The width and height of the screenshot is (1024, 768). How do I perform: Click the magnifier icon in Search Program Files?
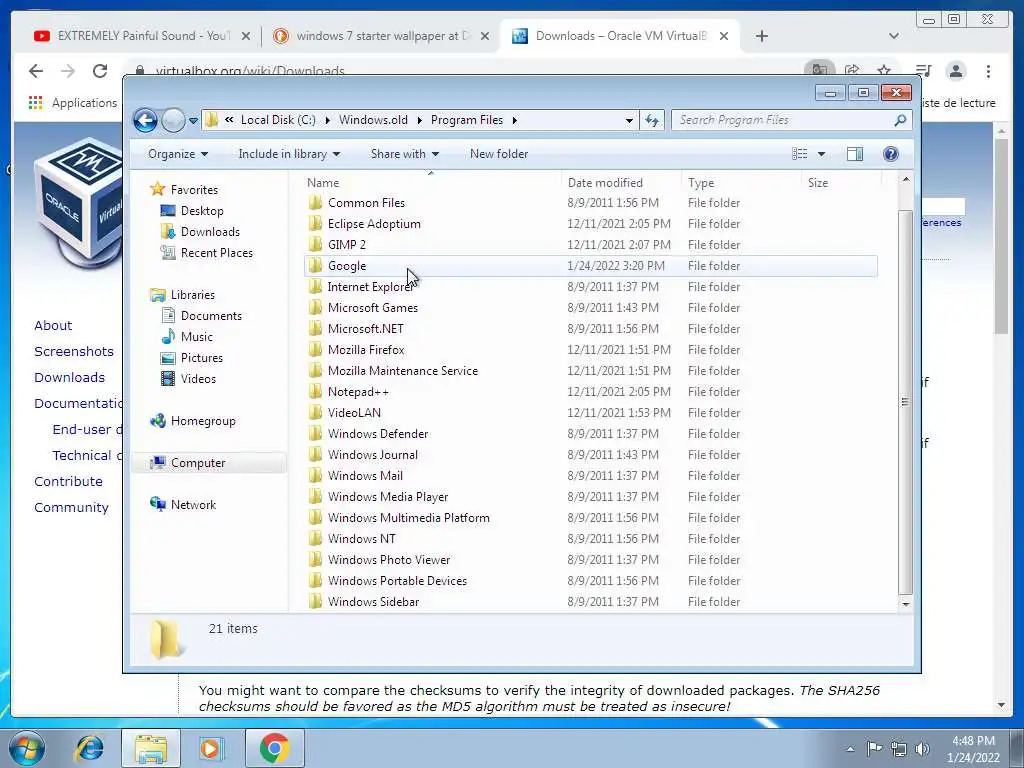click(900, 120)
